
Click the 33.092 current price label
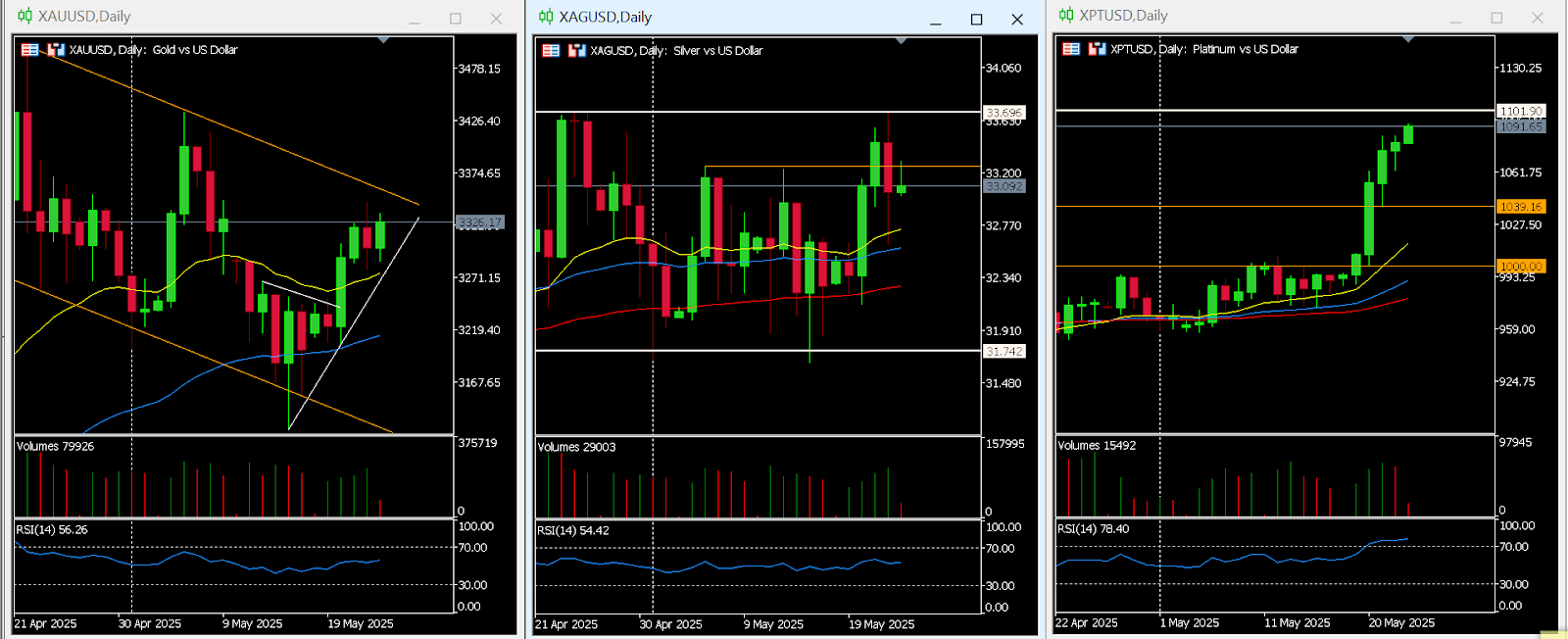(x=1004, y=186)
